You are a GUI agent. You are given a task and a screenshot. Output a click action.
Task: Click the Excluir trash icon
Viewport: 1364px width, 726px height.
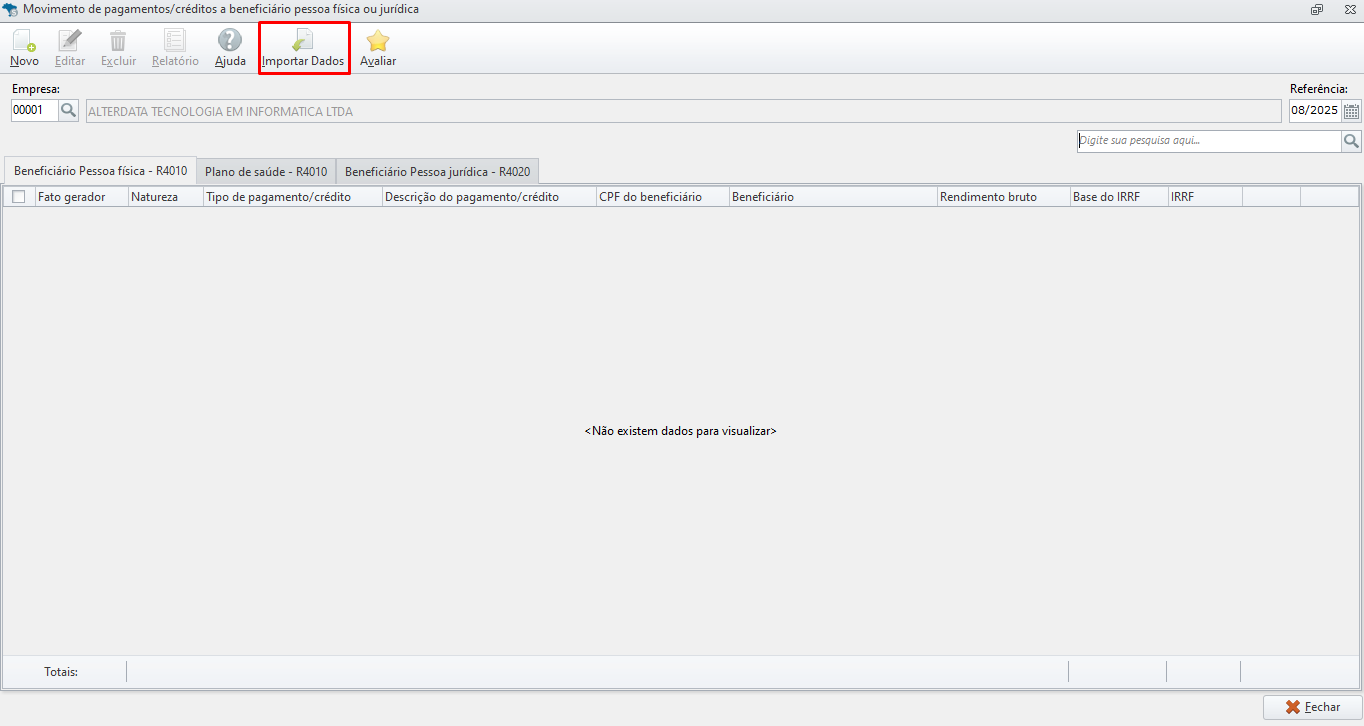[x=118, y=41]
